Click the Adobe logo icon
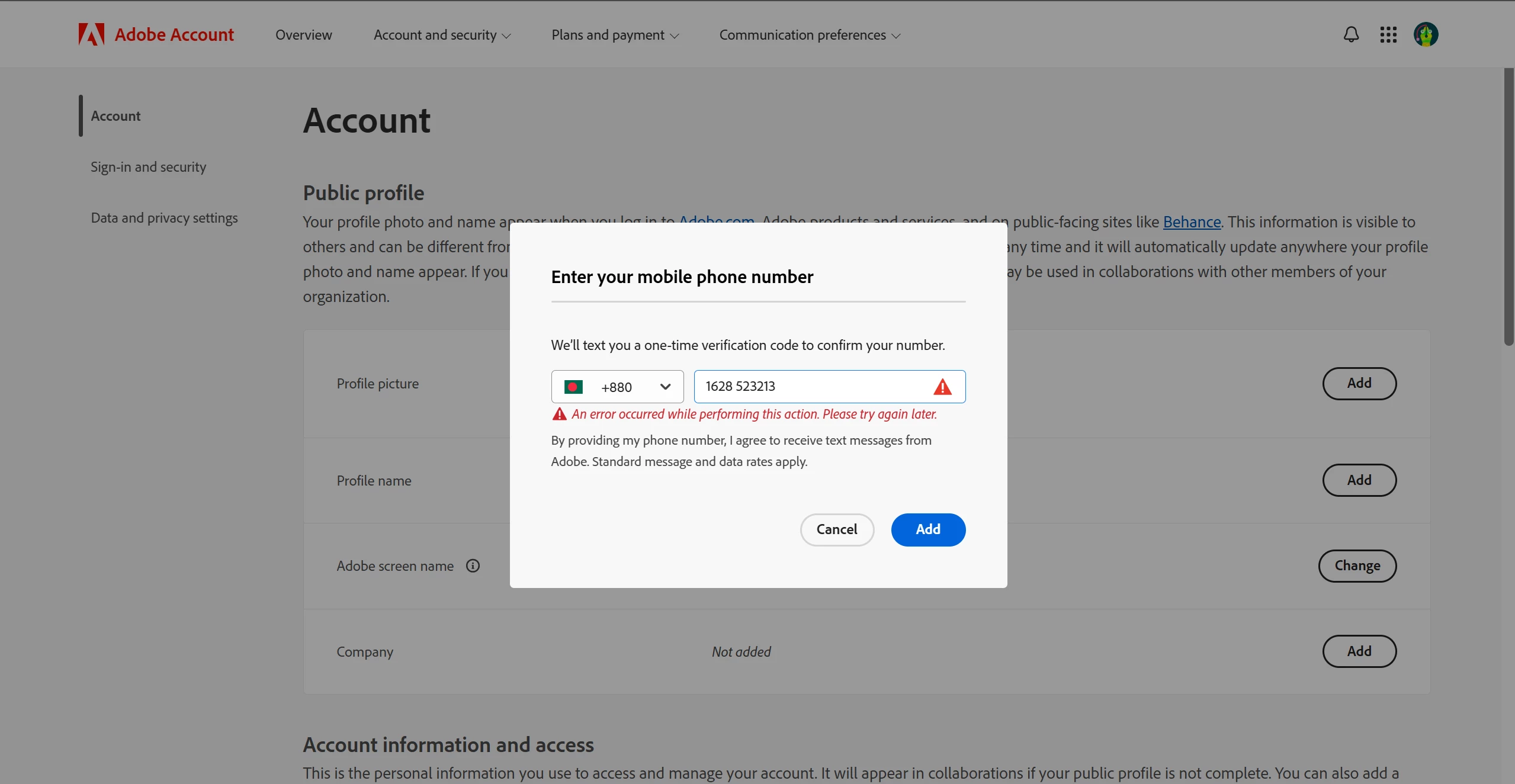 click(91, 34)
